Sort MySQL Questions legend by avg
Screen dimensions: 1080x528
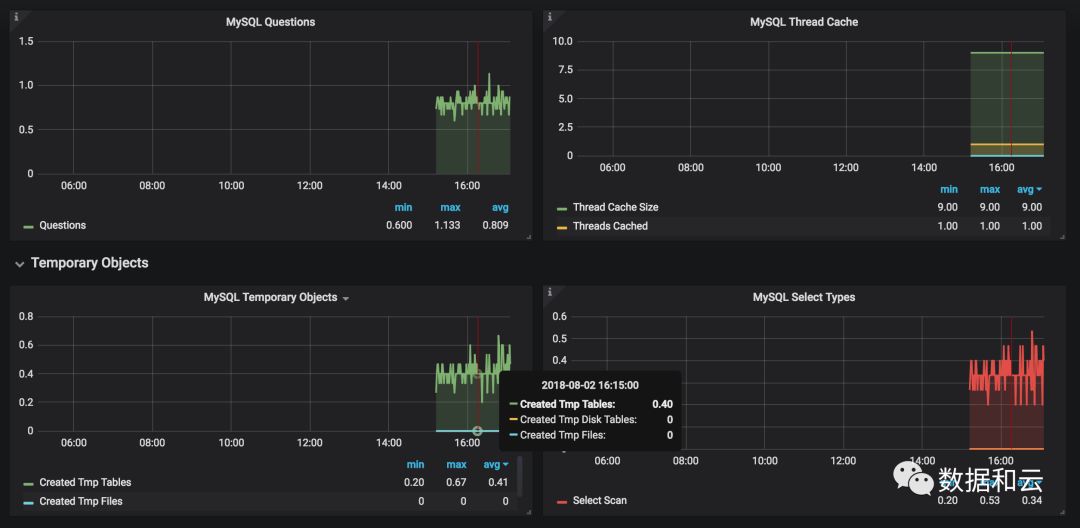[500, 207]
